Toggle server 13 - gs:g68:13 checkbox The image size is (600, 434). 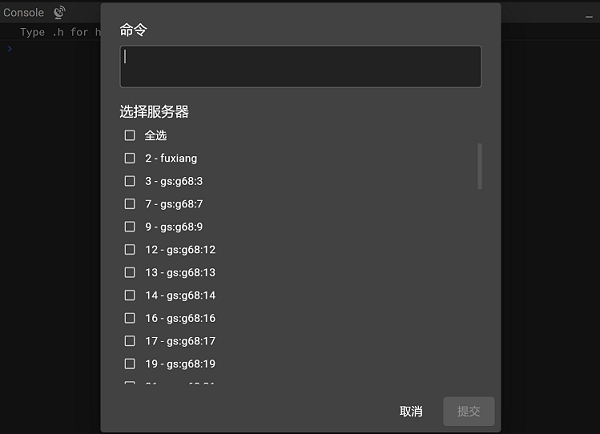click(130, 272)
